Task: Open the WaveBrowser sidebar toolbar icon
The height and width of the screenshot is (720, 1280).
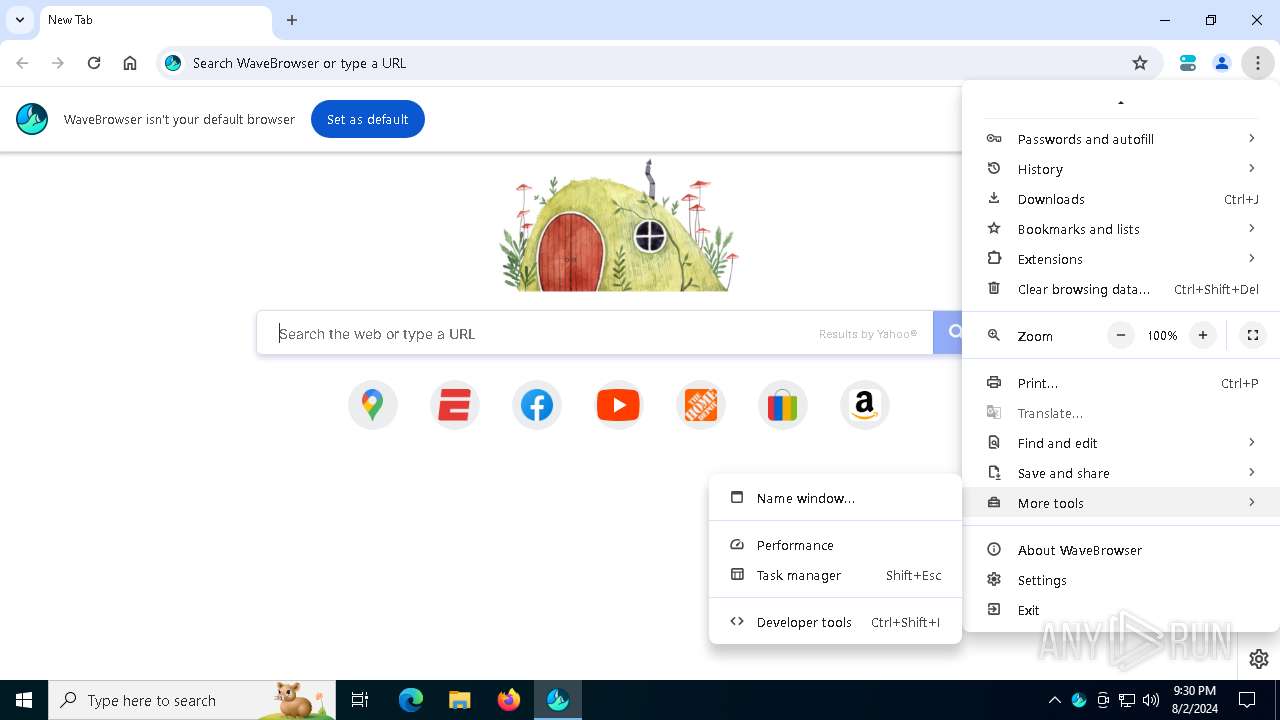Action: tap(1188, 63)
